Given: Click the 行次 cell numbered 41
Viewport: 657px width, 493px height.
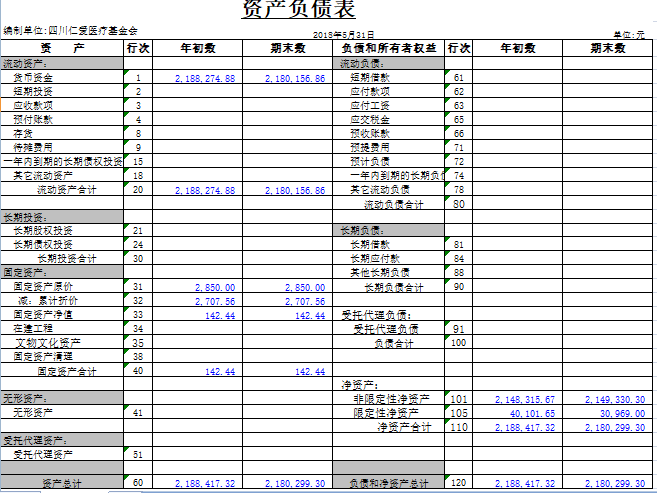Looking at the screenshot, I should coord(138,412).
